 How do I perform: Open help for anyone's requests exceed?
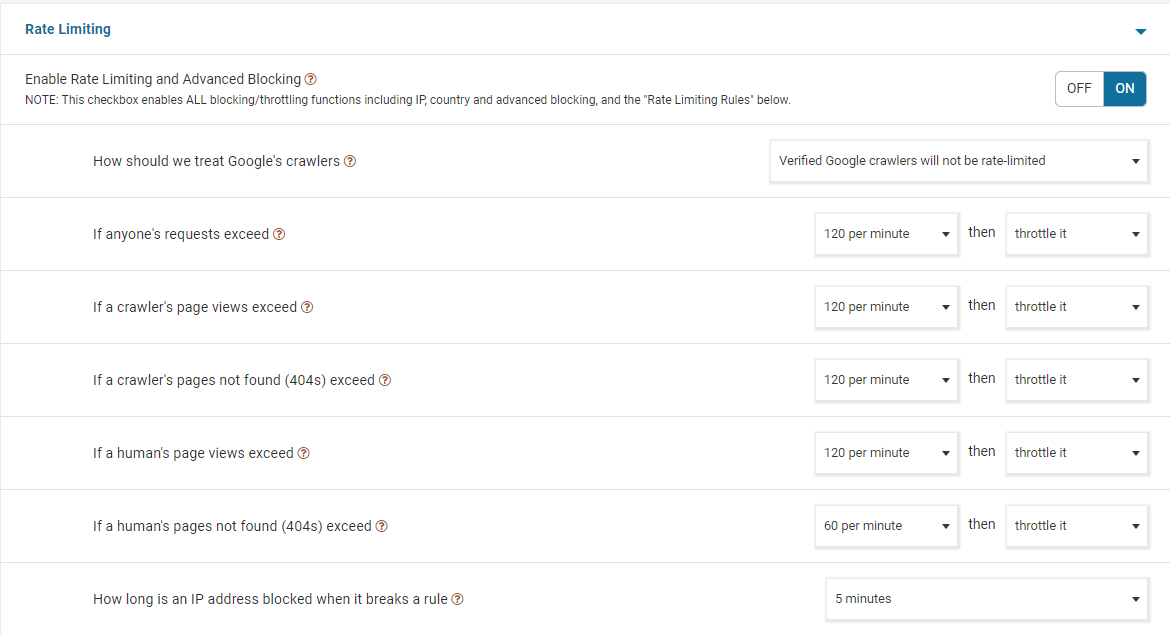click(x=279, y=234)
